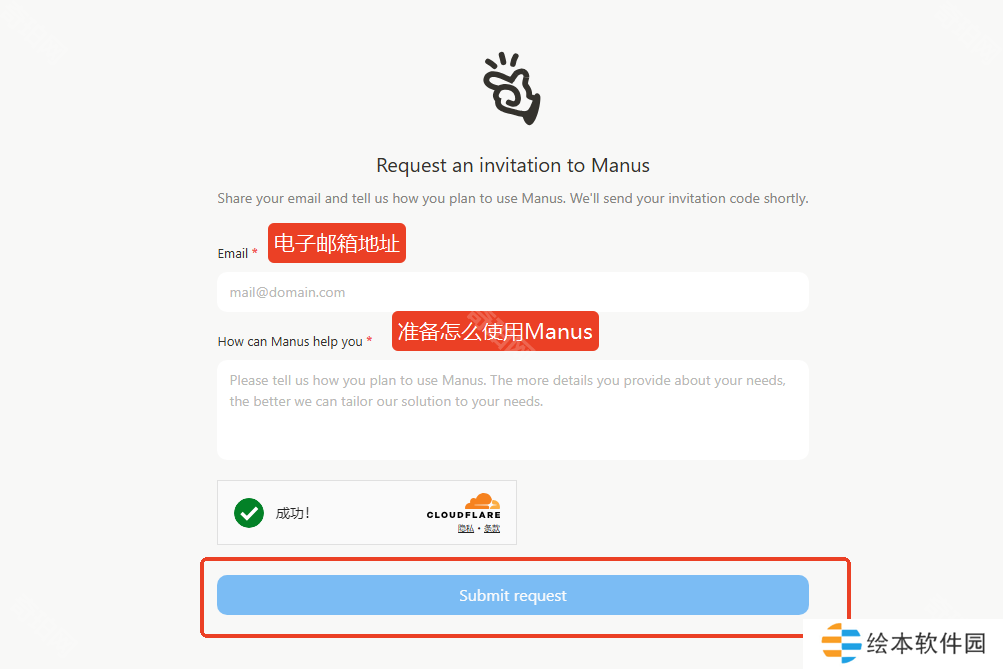This screenshot has height=669, width=1003.
Task: Click the 绘本软件园 watermark text
Action: pyautogui.click(x=926, y=643)
